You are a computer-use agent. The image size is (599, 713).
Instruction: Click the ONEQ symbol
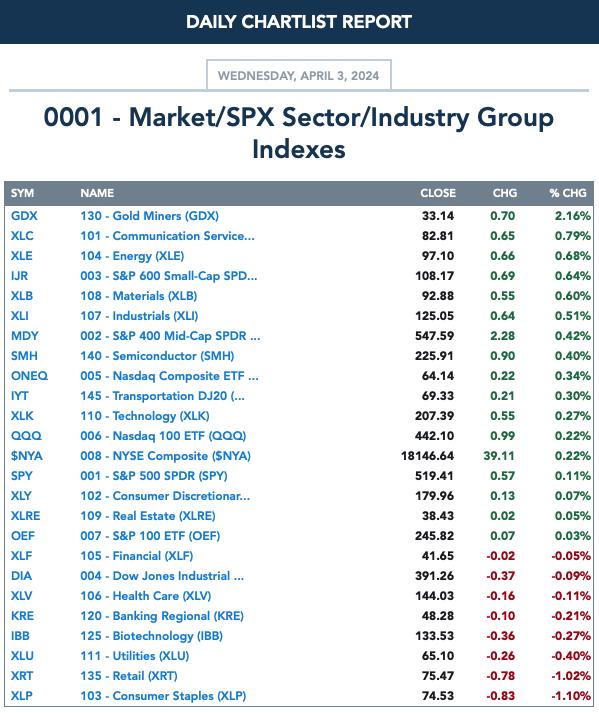(x=29, y=376)
